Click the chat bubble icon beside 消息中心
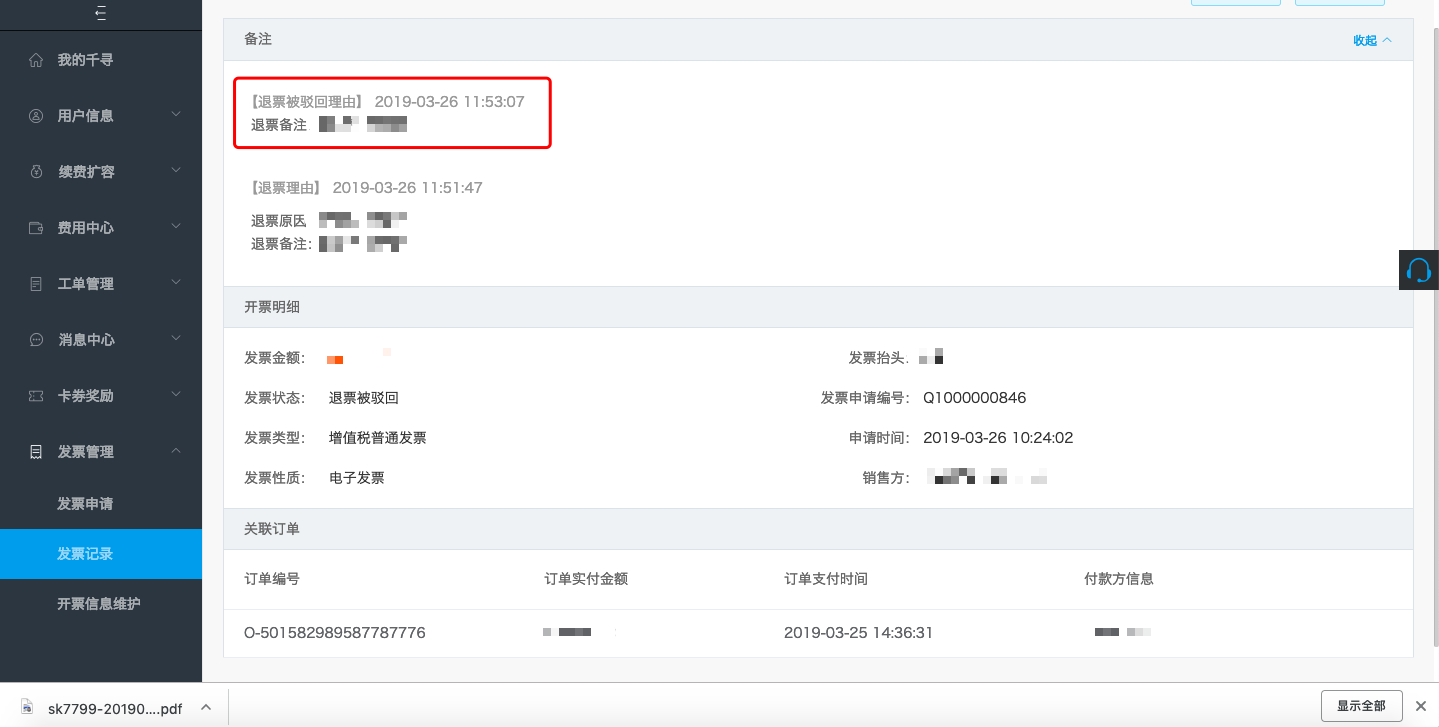The image size is (1439, 727). click(36, 340)
